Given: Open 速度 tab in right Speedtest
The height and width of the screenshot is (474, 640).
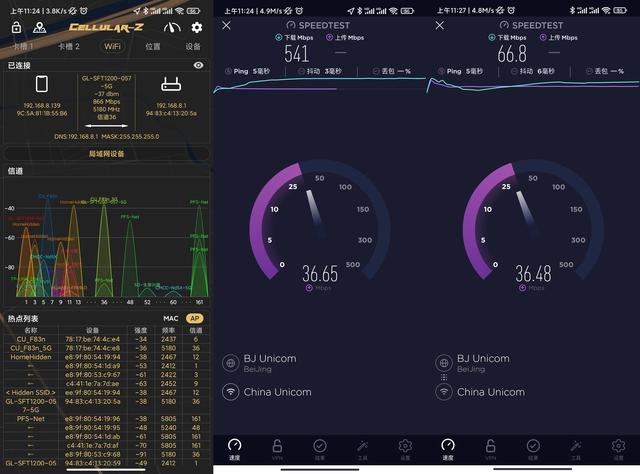Looking at the screenshot, I should click(448, 450).
